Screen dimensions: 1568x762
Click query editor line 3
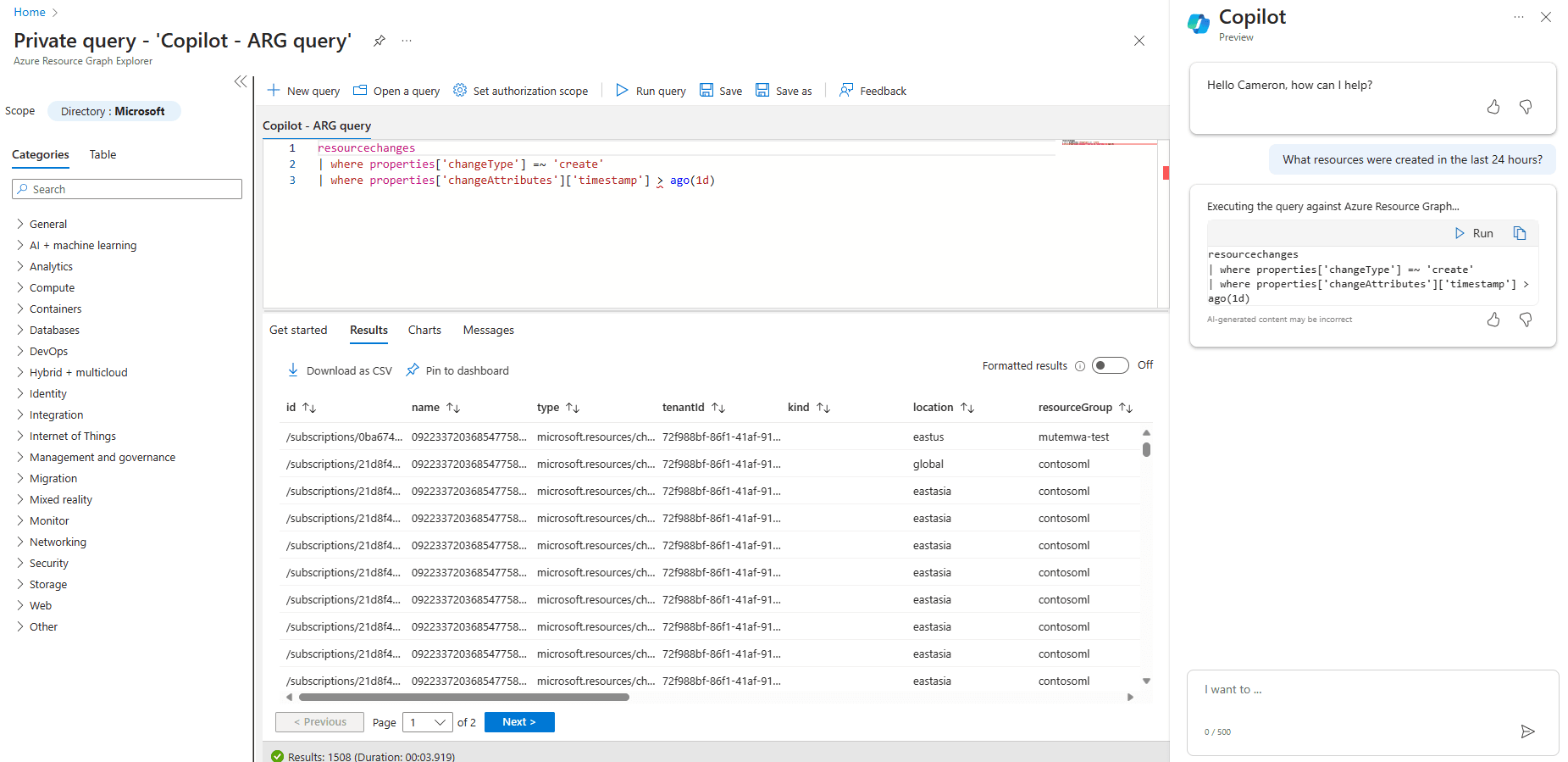click(517, 181)
